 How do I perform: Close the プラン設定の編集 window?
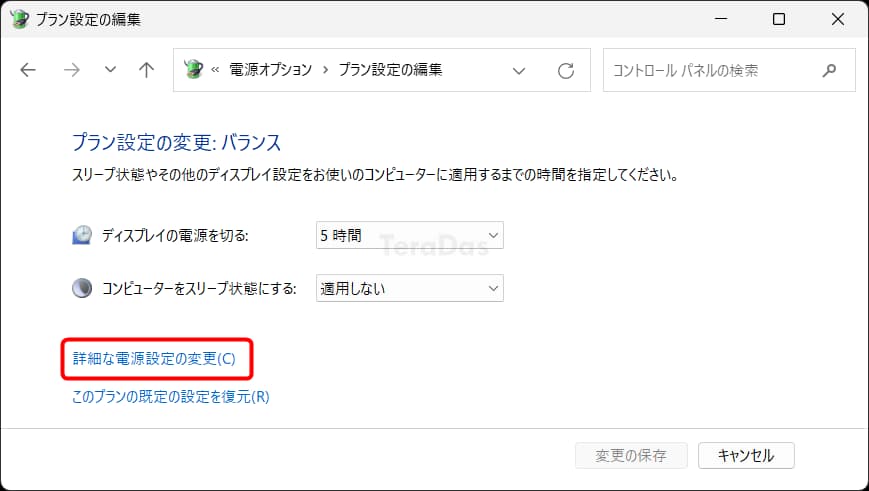click(838, 19)
